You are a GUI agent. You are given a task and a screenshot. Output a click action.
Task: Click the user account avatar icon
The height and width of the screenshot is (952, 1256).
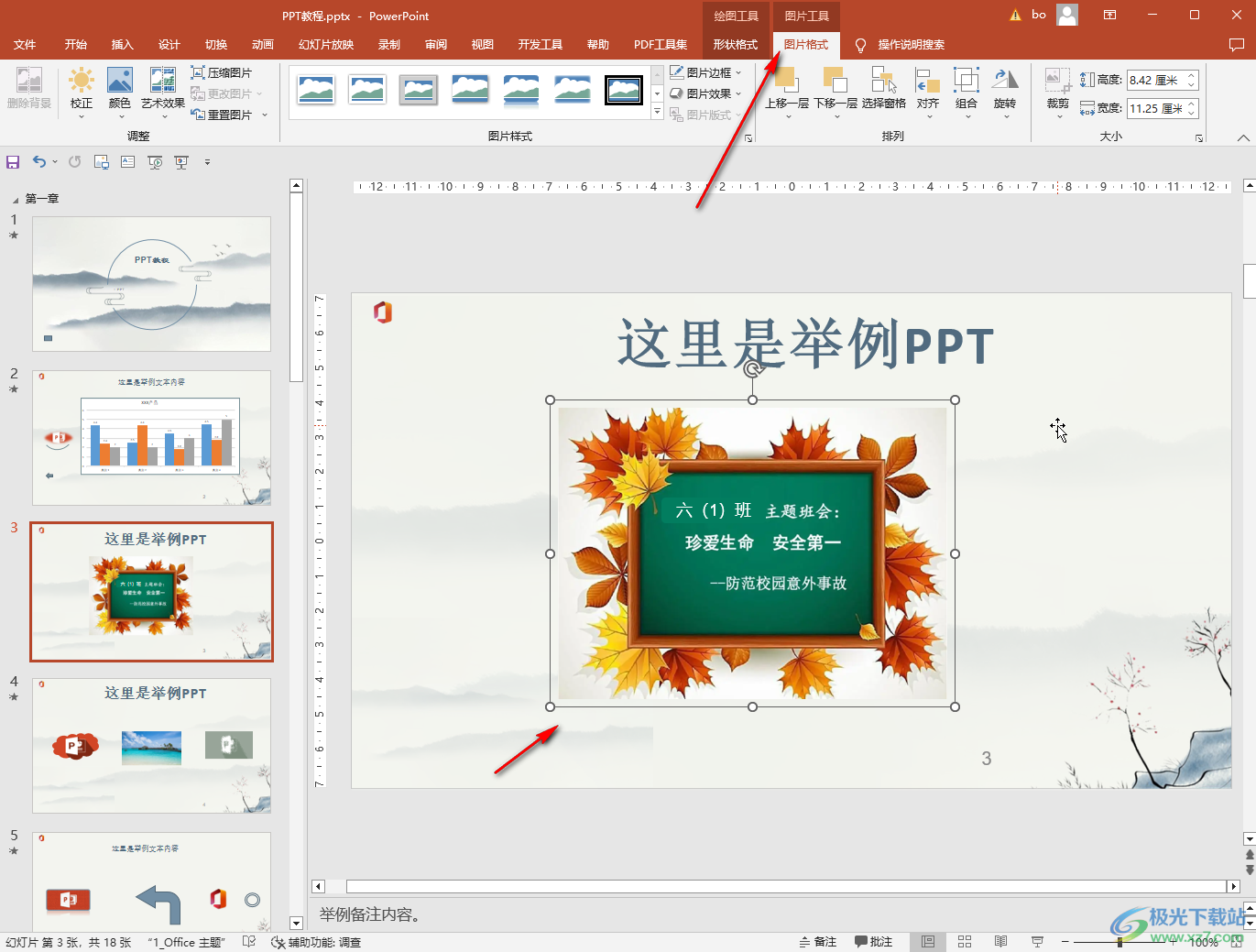[x=1067, y=15]
